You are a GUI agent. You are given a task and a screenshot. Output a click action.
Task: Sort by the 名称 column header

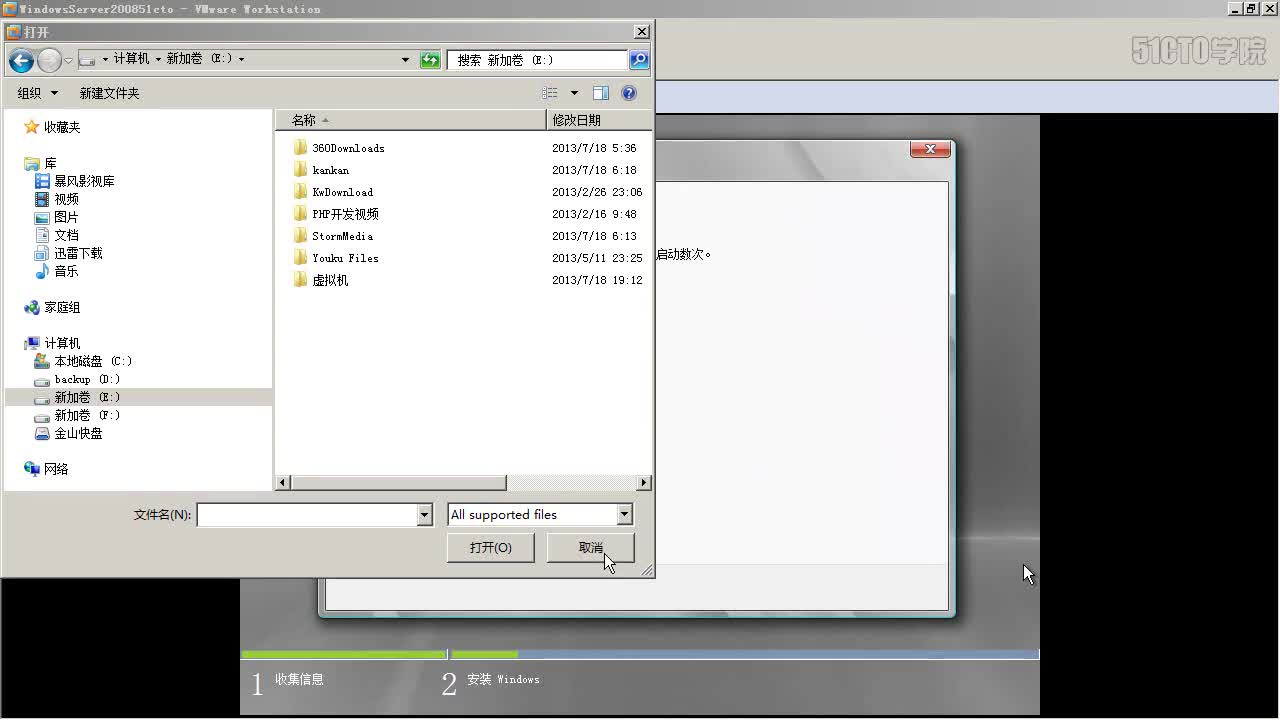click(x=411, y=120)
